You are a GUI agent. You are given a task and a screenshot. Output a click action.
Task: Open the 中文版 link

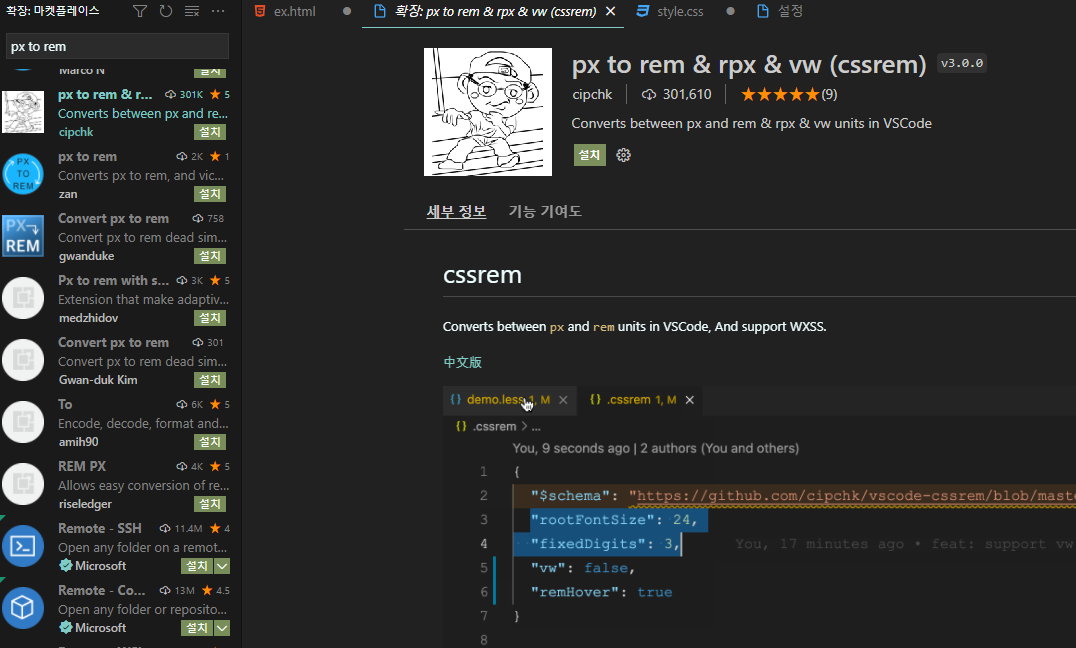[x=463, y=362]
